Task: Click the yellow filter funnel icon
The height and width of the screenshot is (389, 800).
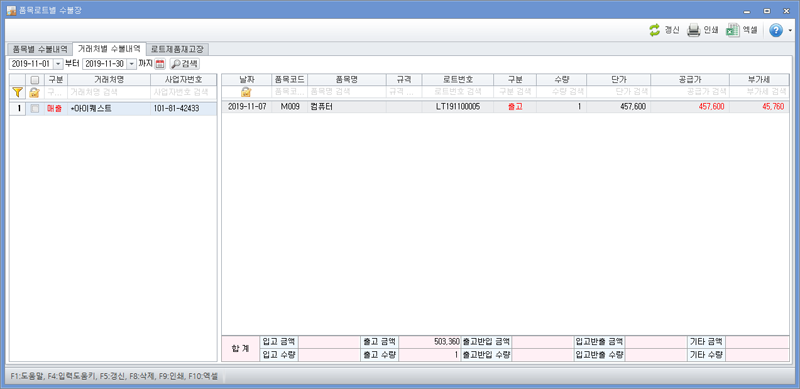Action: click(x=18, y=92)
